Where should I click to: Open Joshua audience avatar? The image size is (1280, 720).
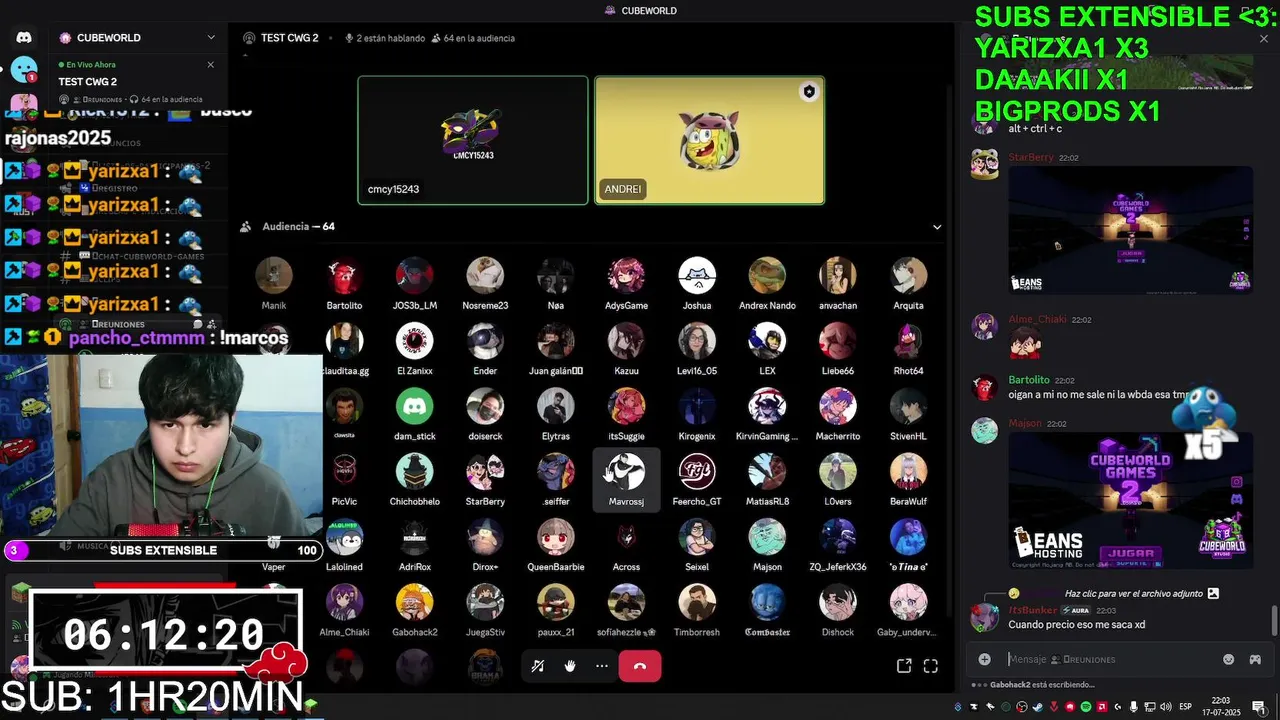(697, 276)
